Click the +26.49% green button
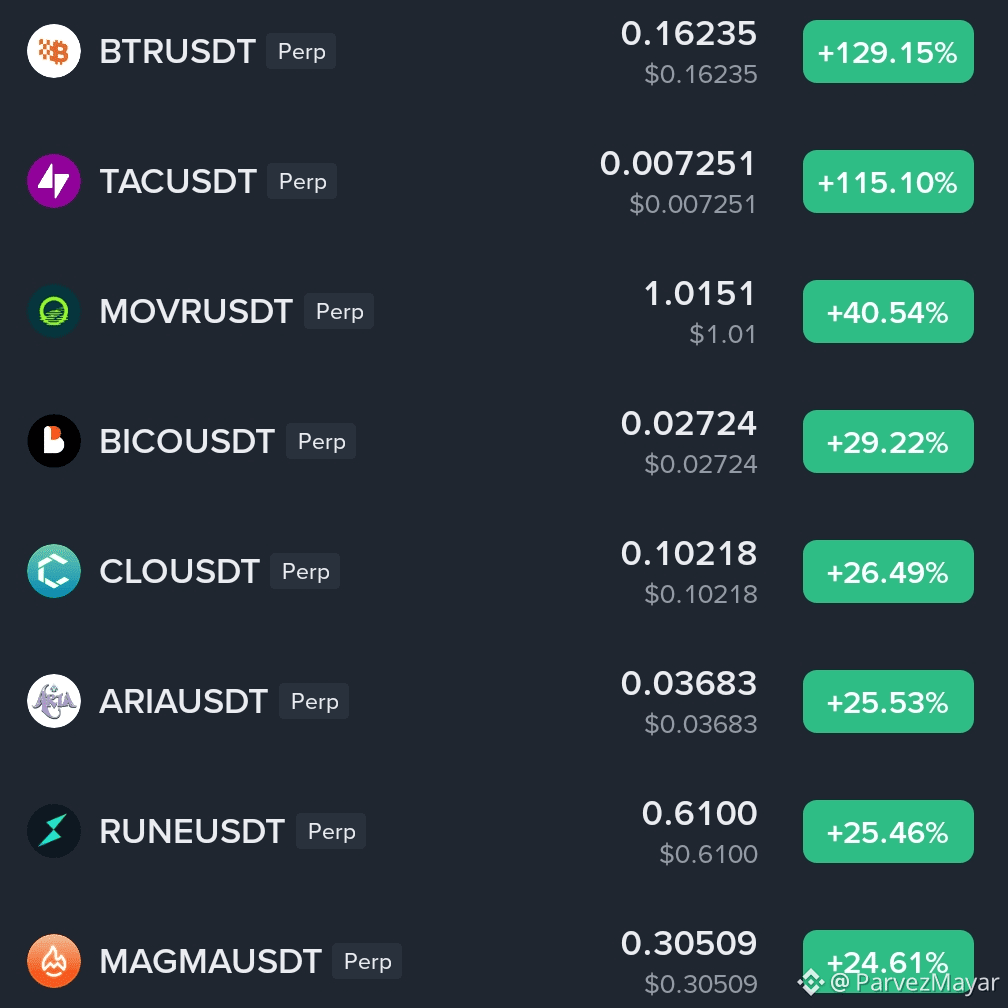The image size is (1008, 1008). (x=888, y=572)
